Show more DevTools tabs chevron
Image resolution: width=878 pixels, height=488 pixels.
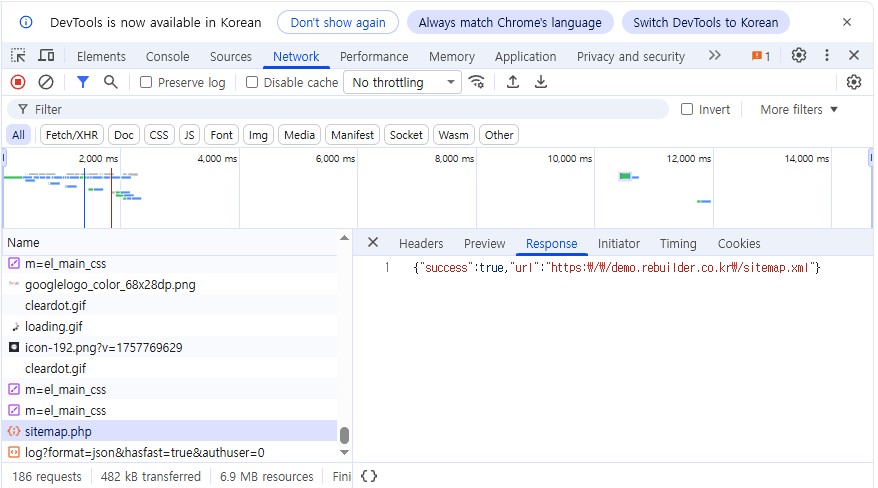714,56
